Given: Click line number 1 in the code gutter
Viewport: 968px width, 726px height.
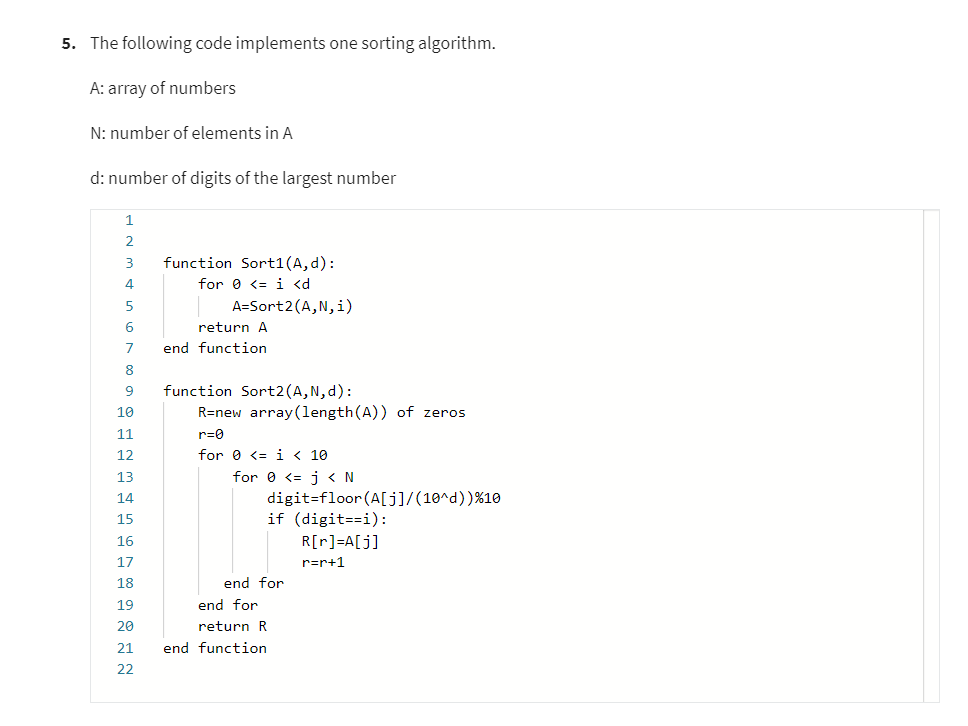Looking at the screenshot, I should tap(129, 219).
